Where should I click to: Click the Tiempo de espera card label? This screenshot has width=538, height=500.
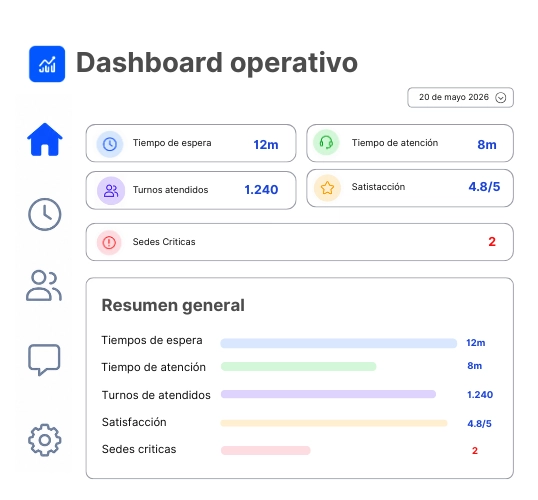coord(172,143)
